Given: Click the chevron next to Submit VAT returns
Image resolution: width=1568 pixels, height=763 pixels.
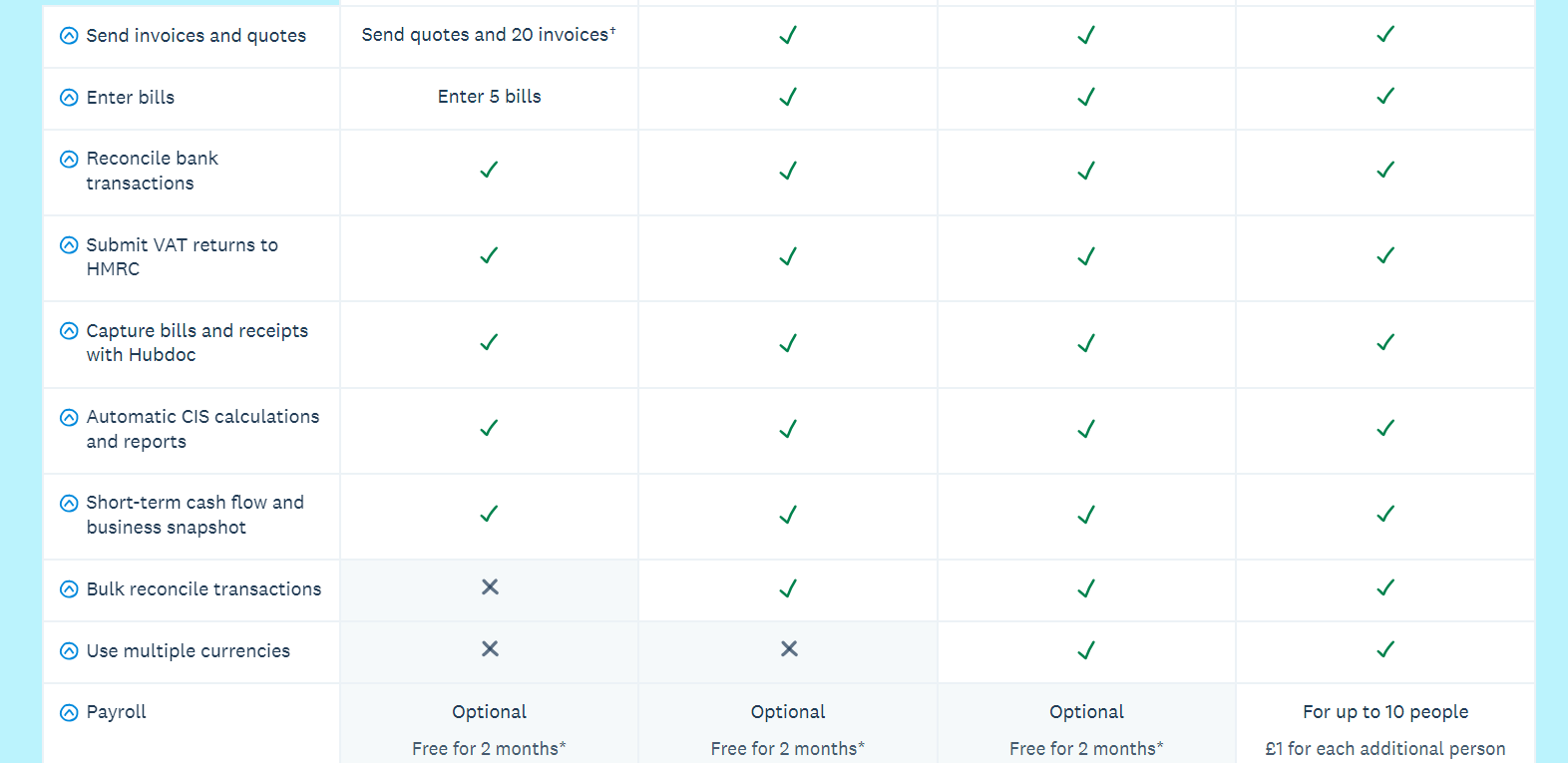Looking at the screenshot, I should (69, 245).
